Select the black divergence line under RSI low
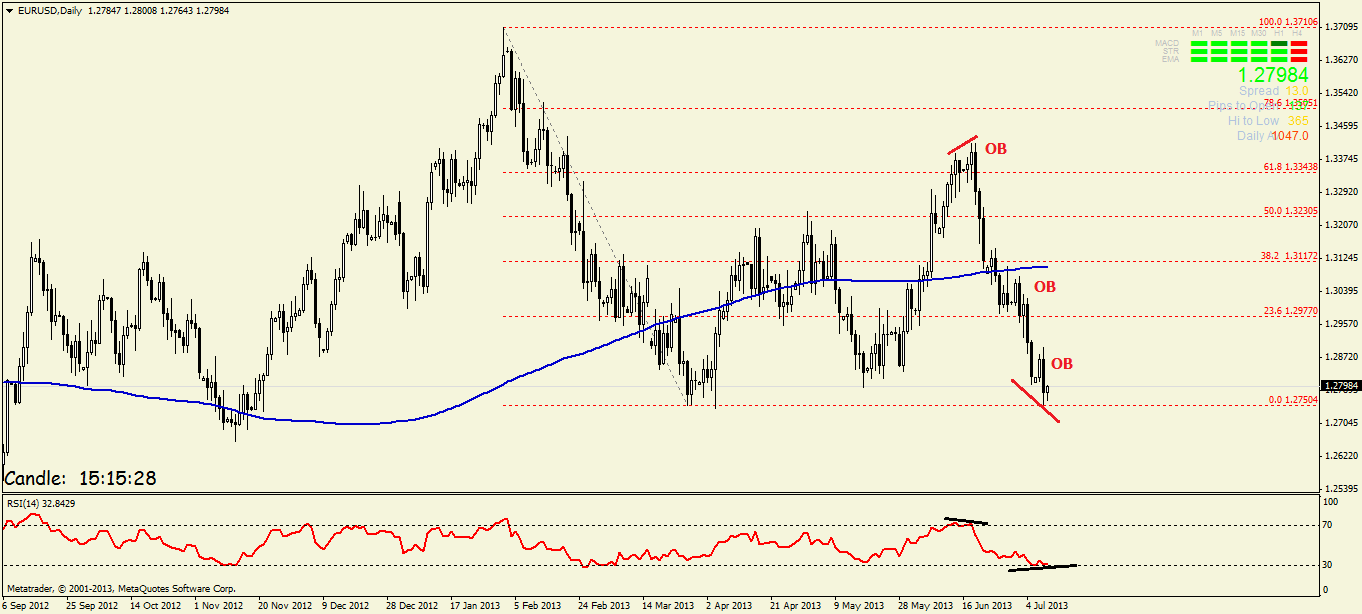The height and width of the screenshot is (614, 1362). point(1042,568)
